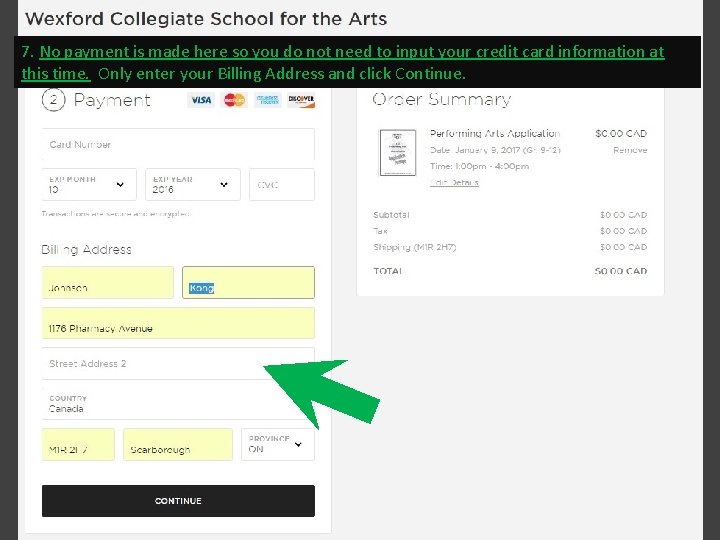Screen dimensions: 720x540
Task: Click the postal code field M1R 2H7
Action: (78, 444)
